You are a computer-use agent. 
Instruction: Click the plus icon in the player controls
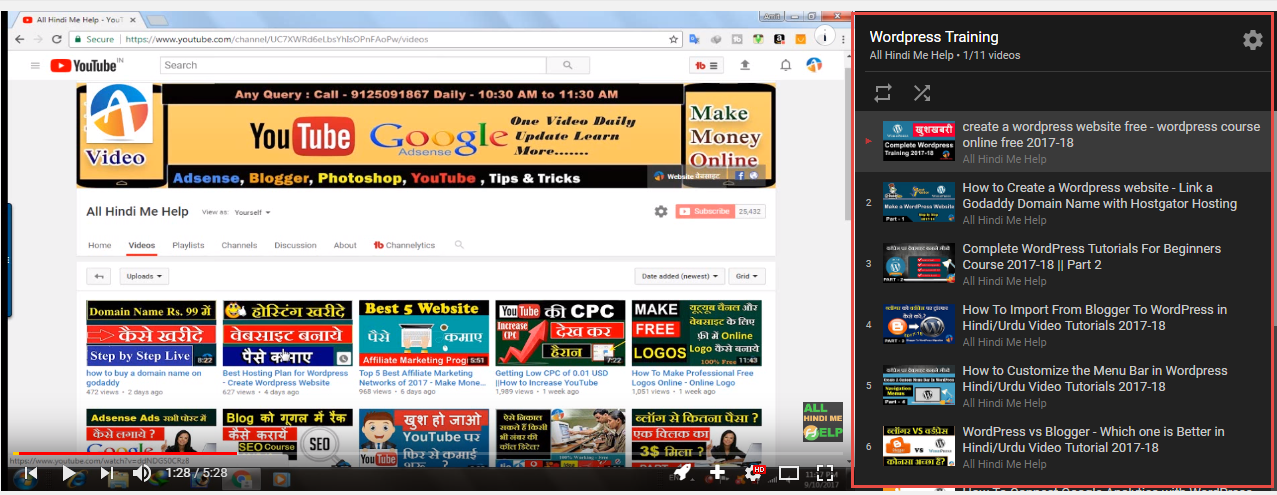(718, 473)
